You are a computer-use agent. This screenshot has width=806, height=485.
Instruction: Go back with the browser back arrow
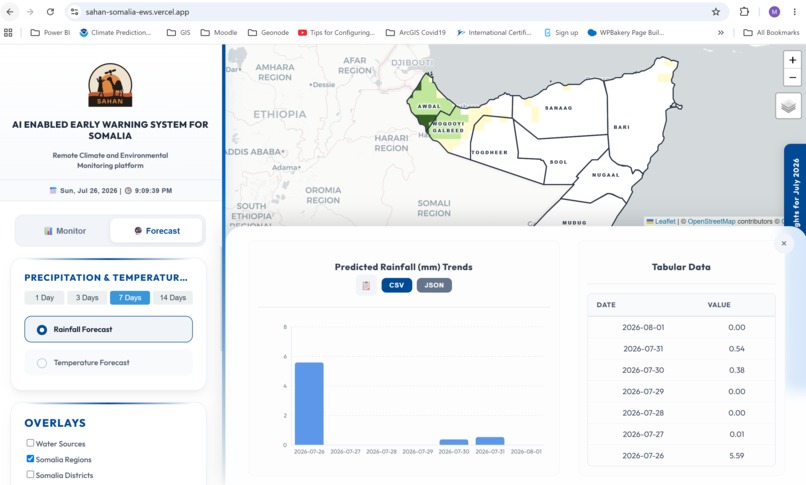tap(10, 12)
